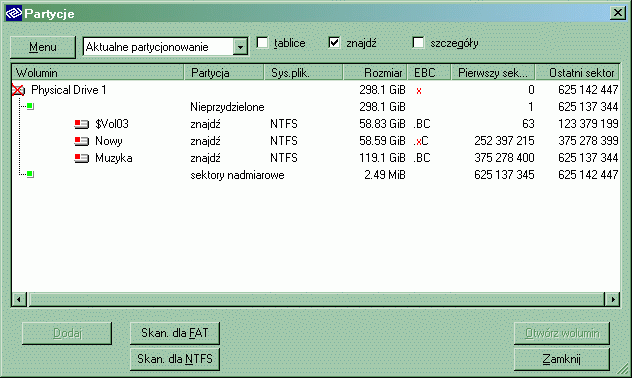
Task: Click the Aktualne partycjonowanie combo box text
Action: (147, 47)
